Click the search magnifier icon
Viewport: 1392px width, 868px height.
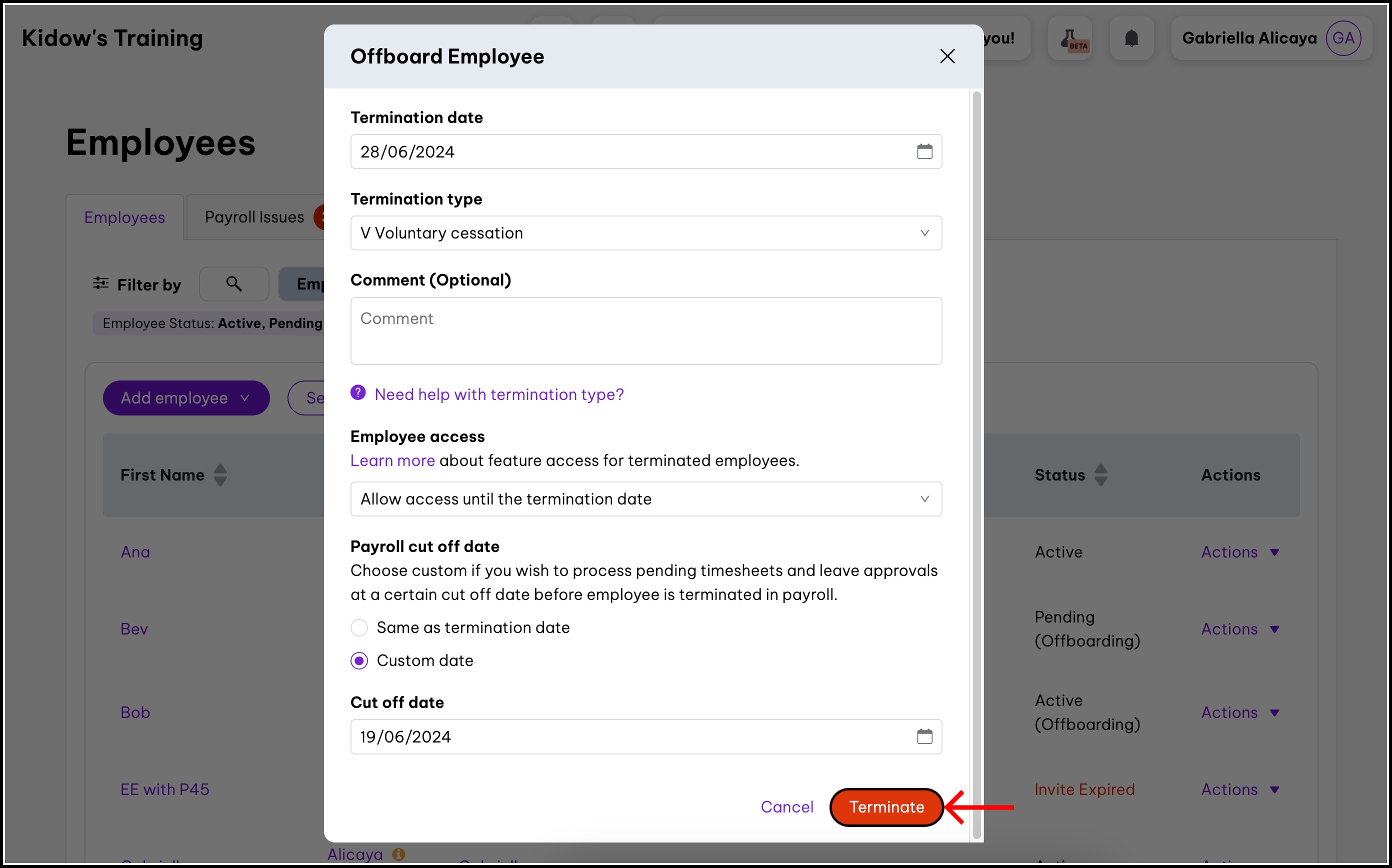[x=233, y=283]
